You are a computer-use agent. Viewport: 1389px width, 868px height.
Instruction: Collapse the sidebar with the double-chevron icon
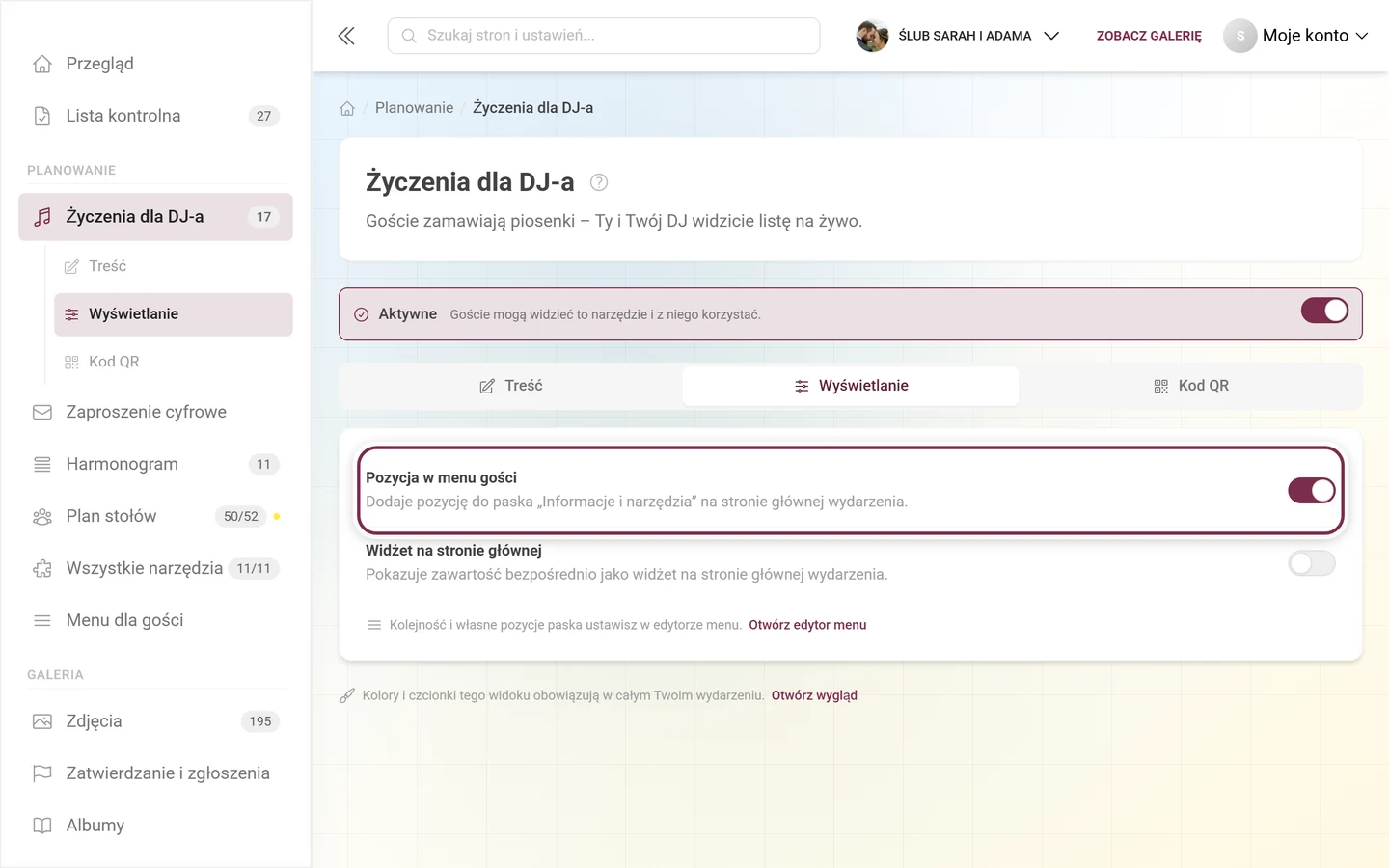click(346, 36)
